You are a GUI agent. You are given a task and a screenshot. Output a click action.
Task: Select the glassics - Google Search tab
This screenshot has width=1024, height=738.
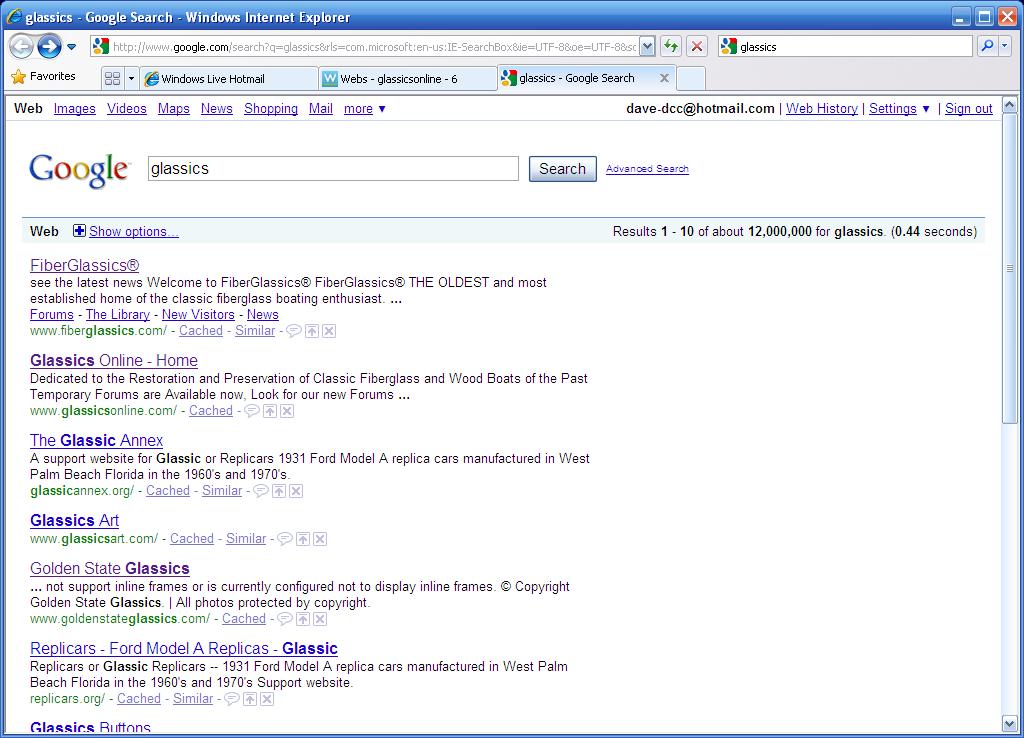point(578,78)
